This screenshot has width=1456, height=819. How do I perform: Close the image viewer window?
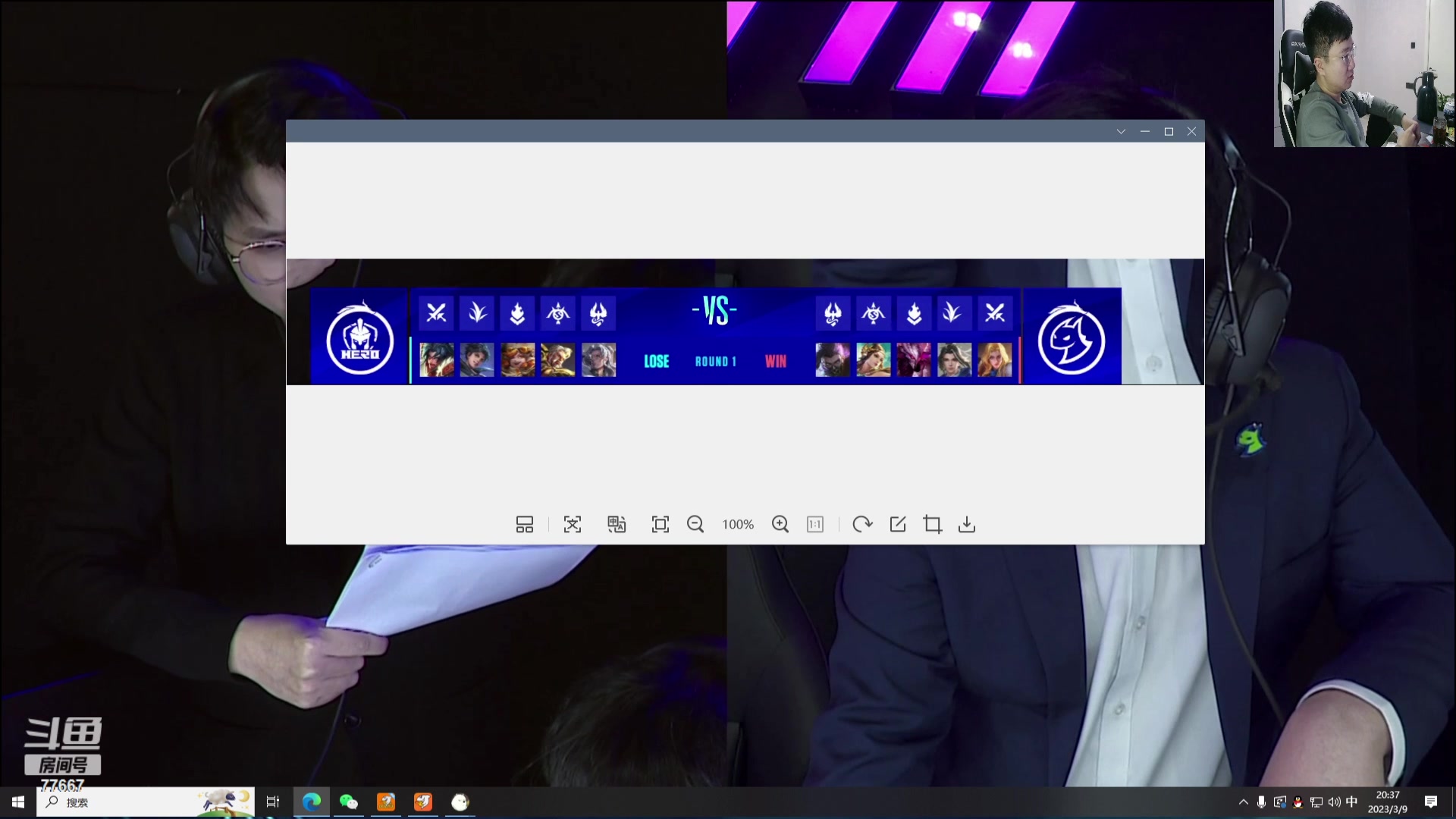(1192, 132)
